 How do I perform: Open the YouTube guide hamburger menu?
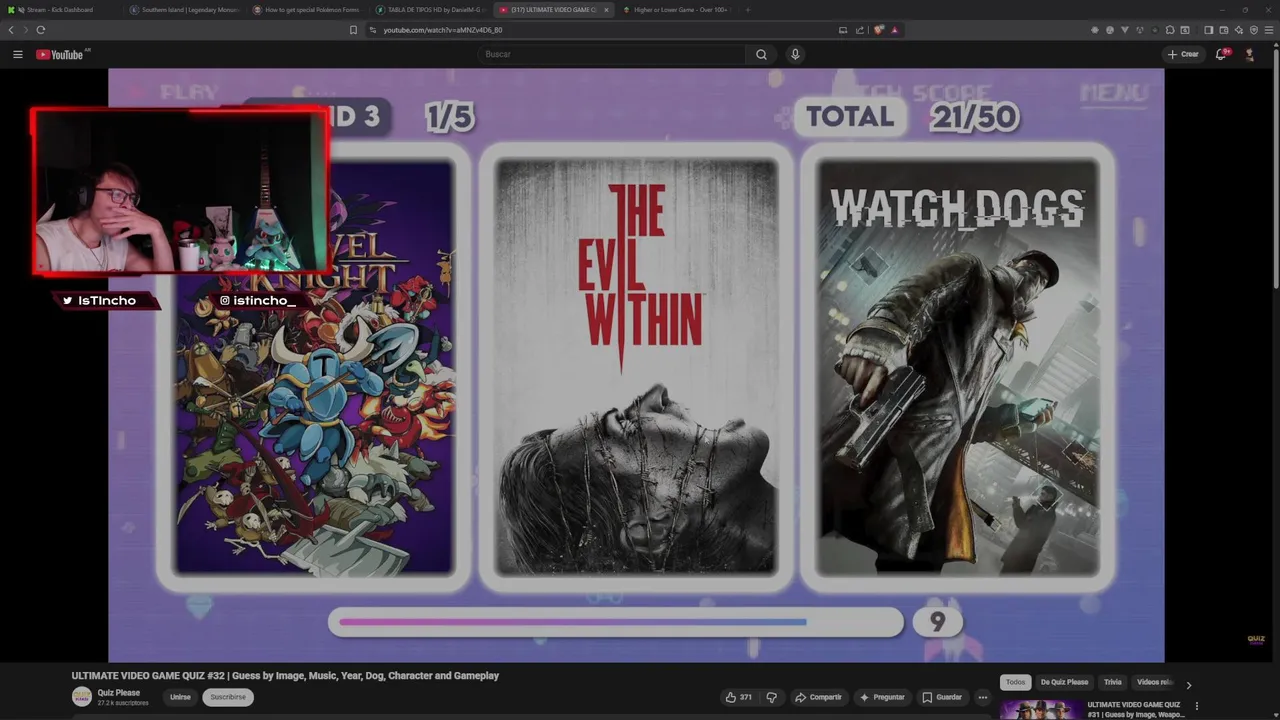click(17, 54)
